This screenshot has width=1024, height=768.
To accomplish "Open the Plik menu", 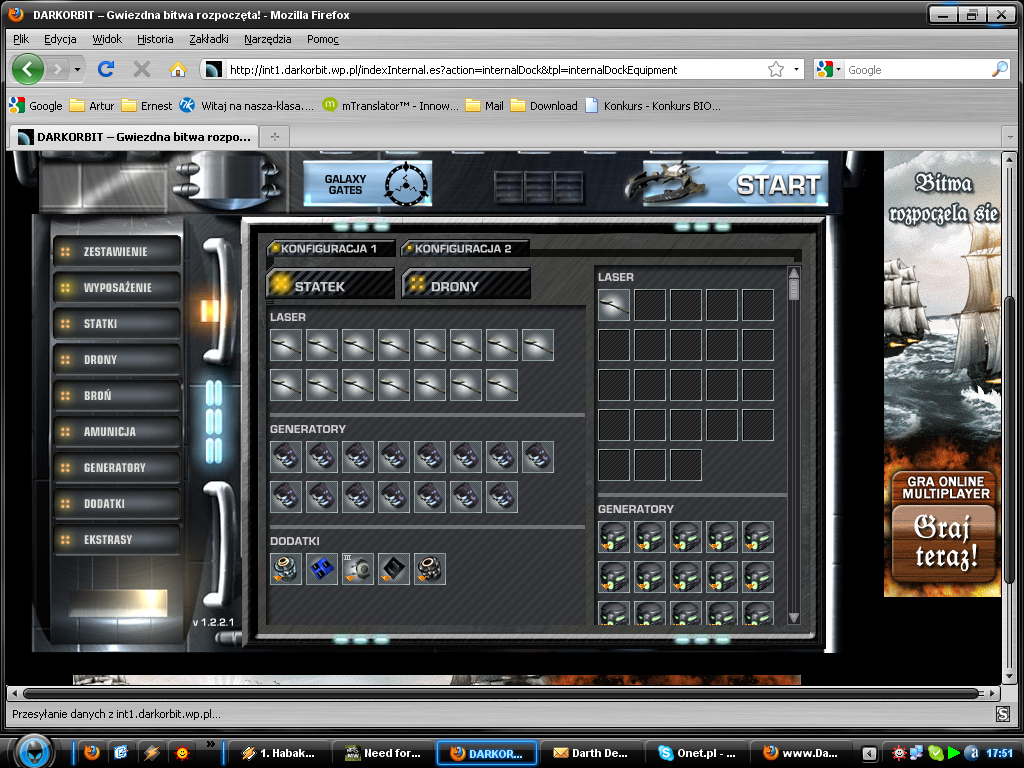I will pos(21,39).
